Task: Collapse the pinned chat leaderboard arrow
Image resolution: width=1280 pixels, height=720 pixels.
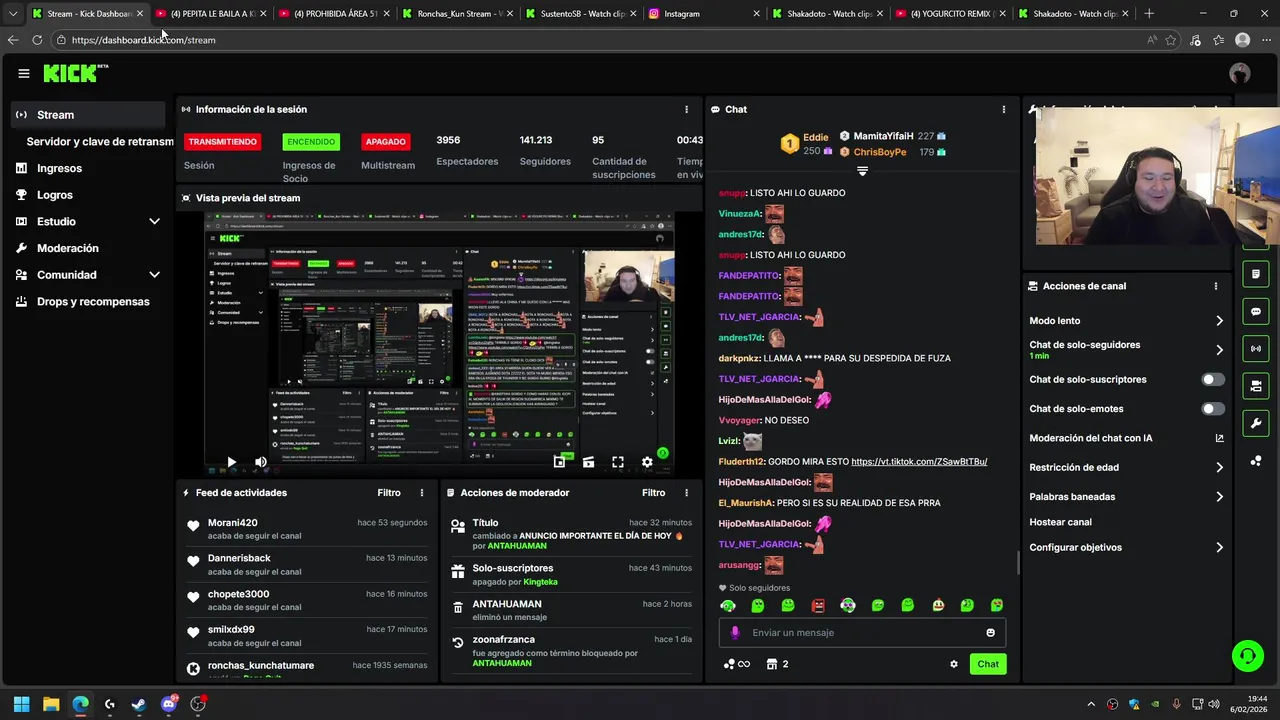Action: (x=862, y=171)
